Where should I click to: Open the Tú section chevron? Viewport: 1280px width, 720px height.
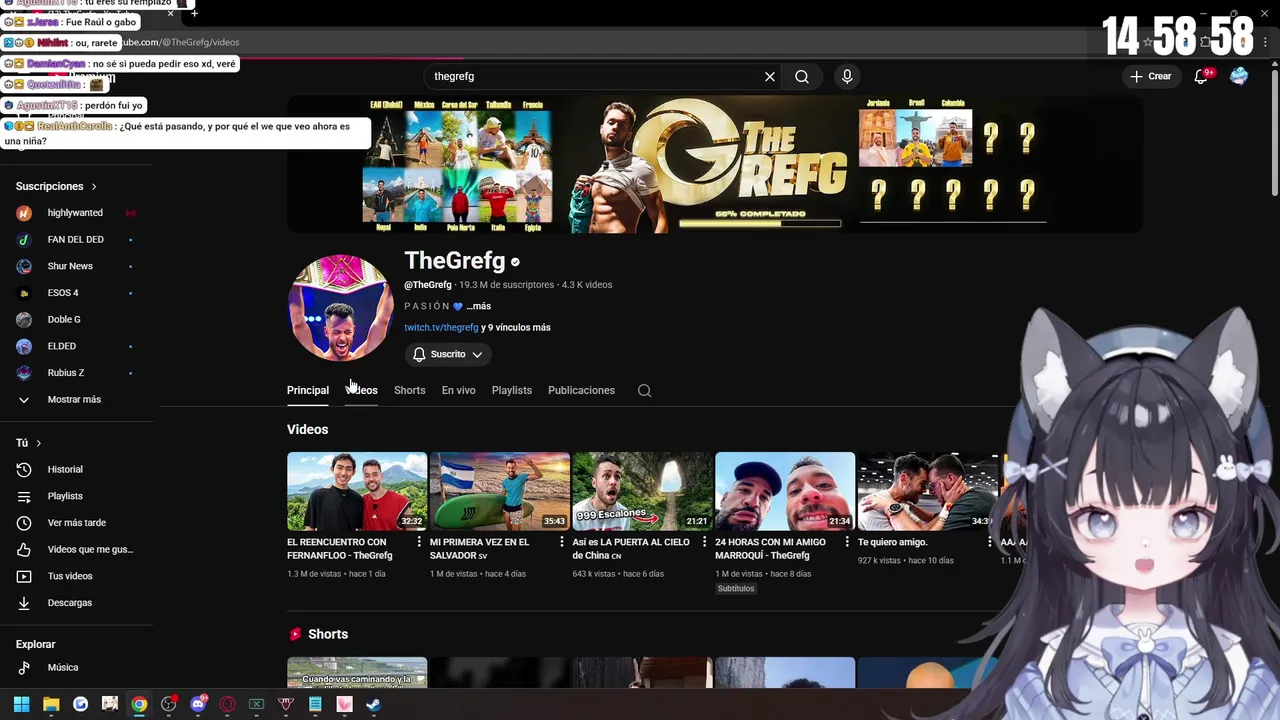[39, 443]
